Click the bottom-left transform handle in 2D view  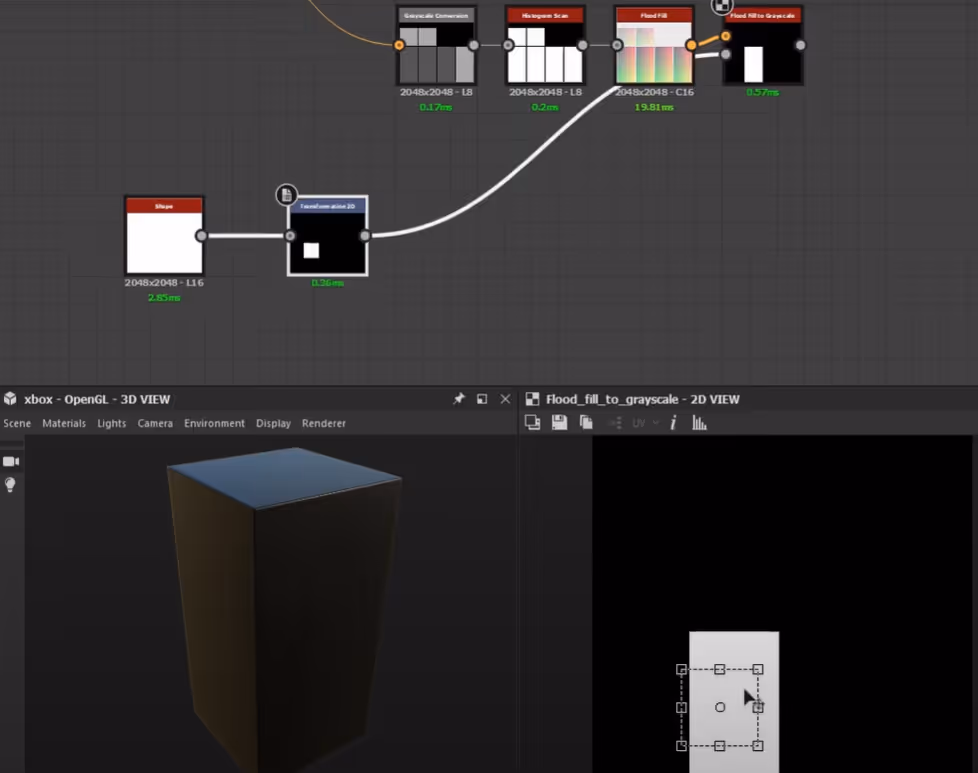pos(682,746)
